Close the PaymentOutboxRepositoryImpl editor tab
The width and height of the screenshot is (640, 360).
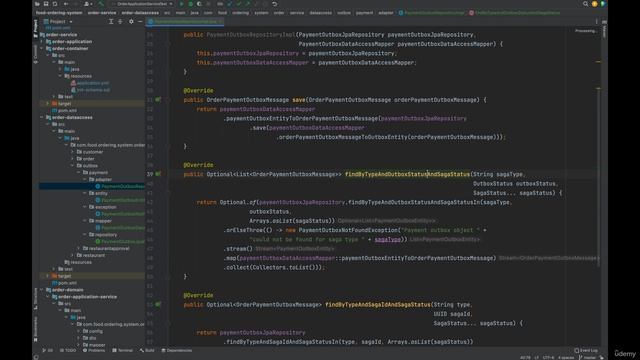click(x=220, y=21)
